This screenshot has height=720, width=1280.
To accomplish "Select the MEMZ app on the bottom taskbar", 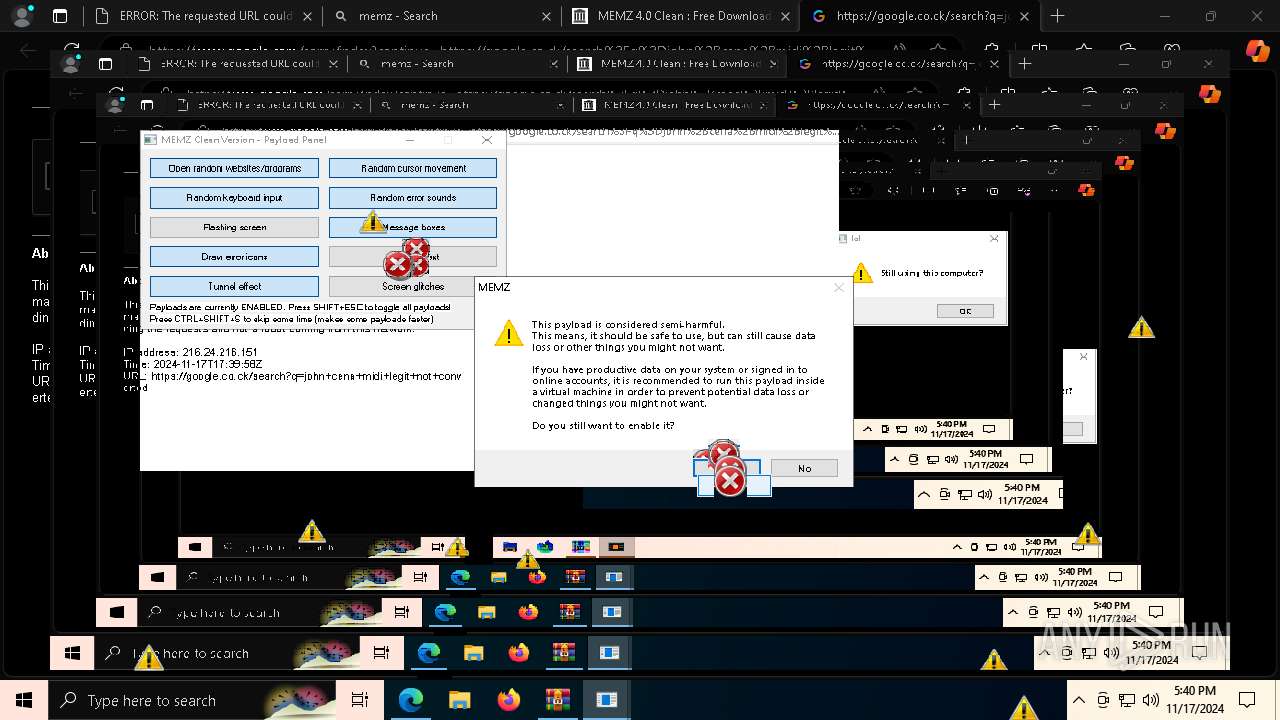I will click(x=606, y=700).
